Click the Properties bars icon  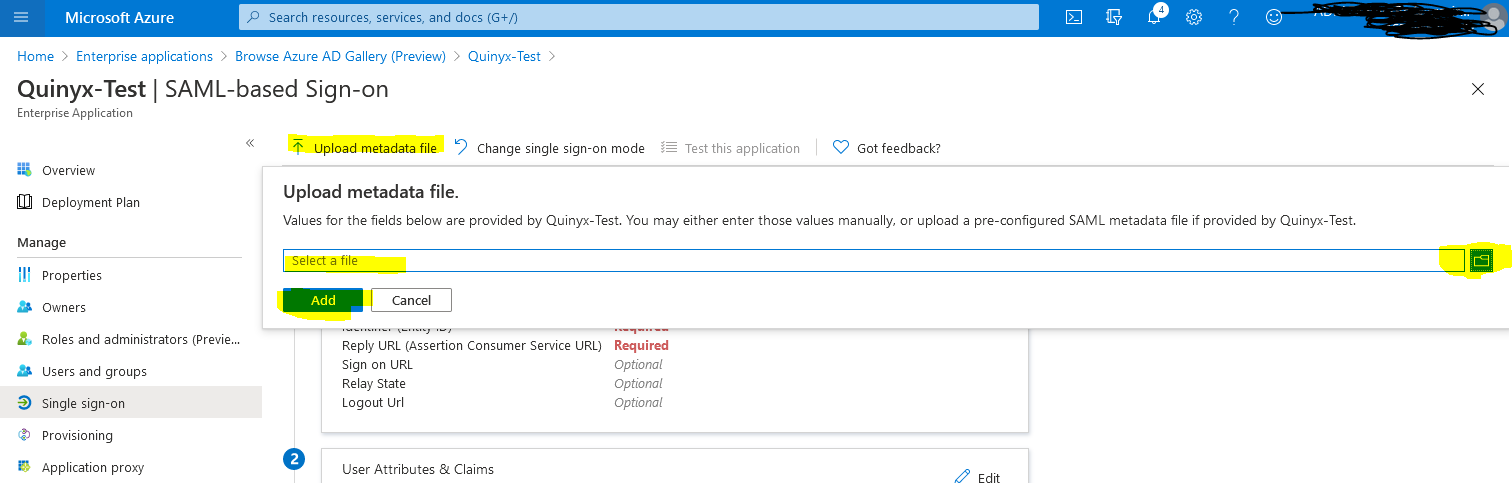click(24, 275)
